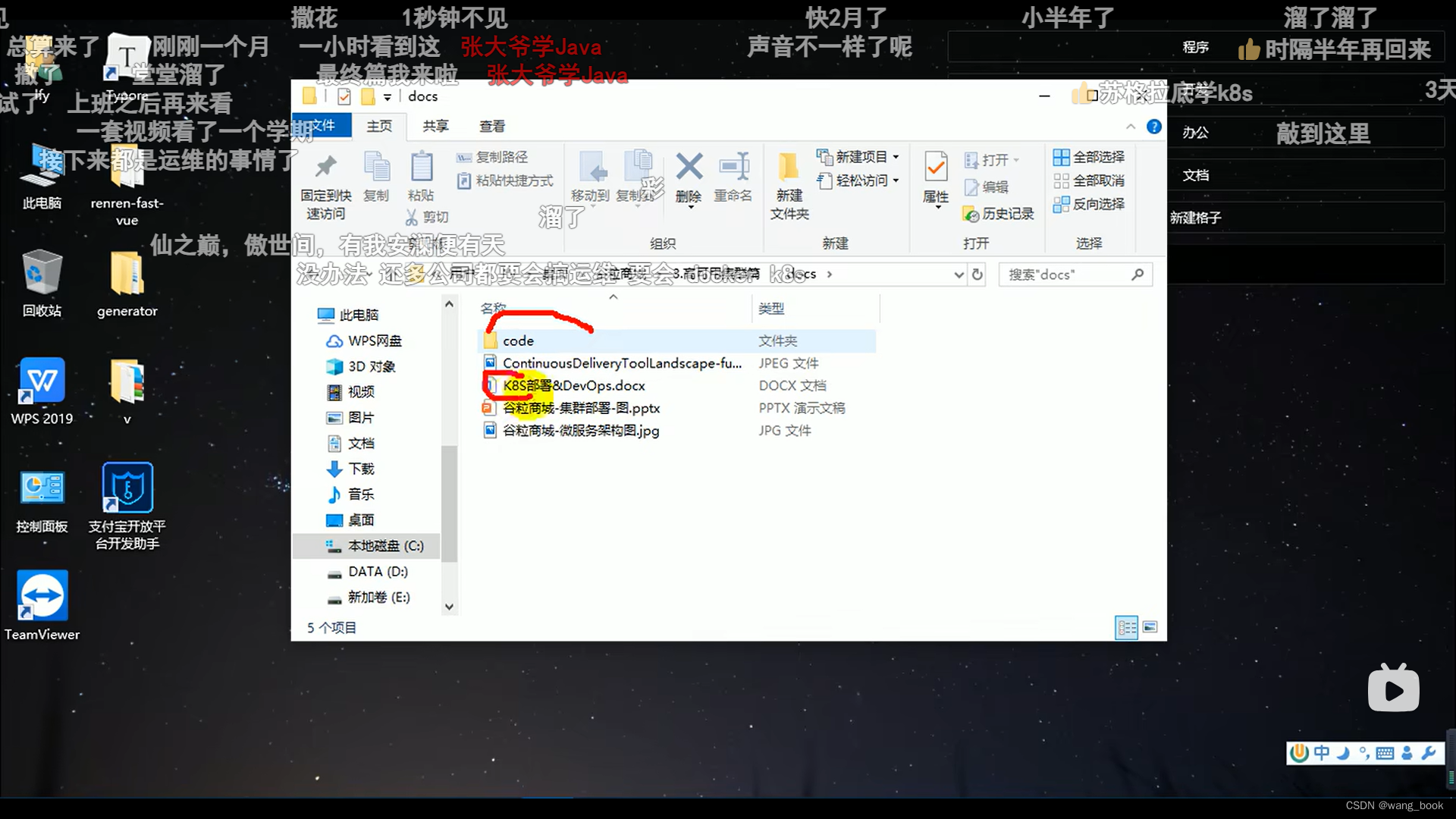Click the Copy icon in ribbon

click(376, 167)
